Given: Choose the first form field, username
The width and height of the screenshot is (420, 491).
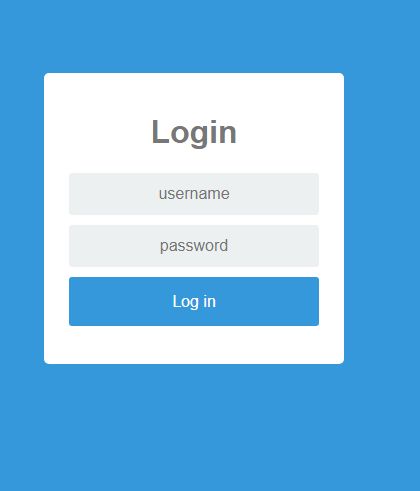Looking at the screenshot, I should click(194, 194).
